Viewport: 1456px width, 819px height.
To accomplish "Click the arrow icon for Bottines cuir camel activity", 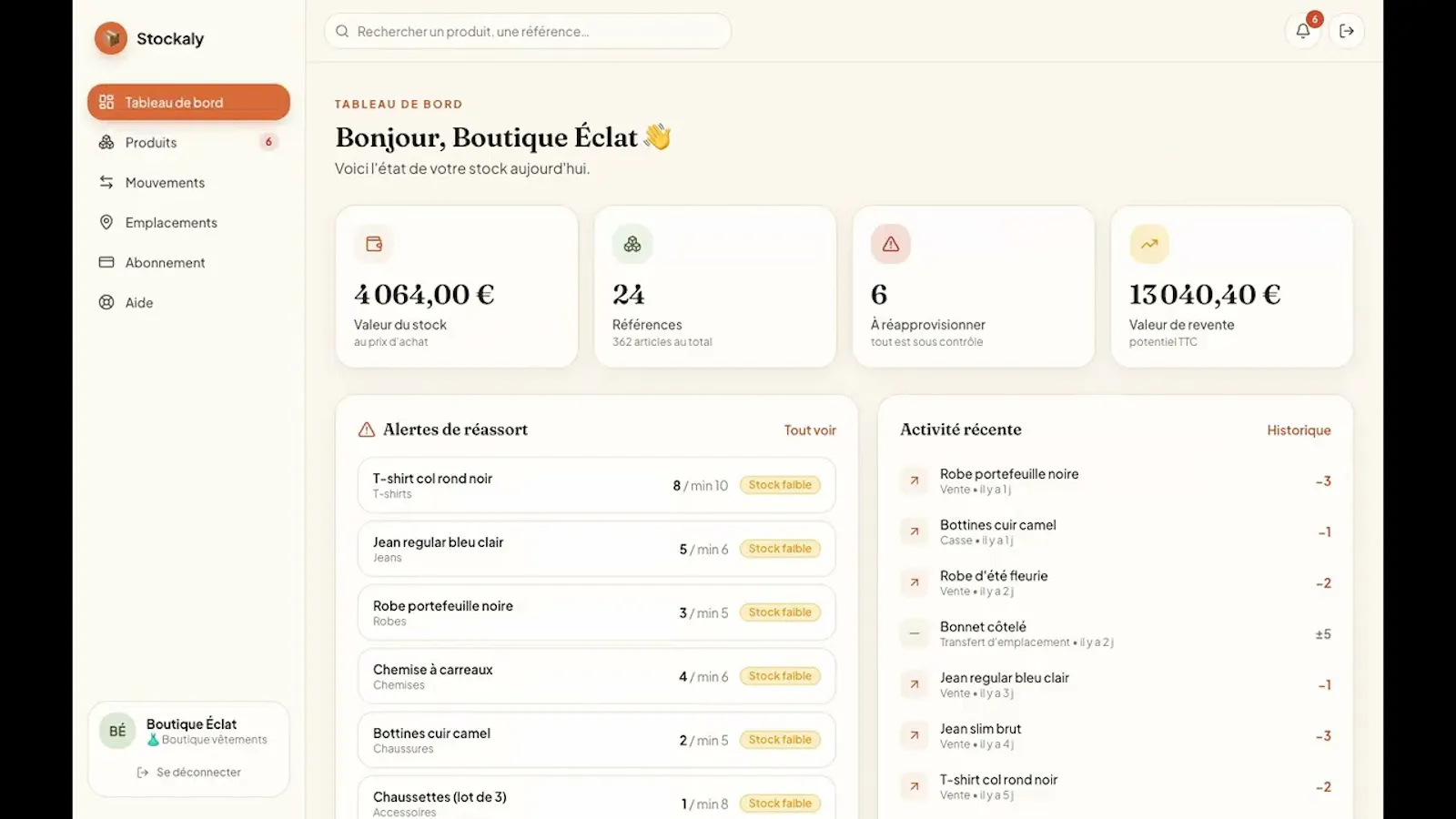I will coord(915,531).
